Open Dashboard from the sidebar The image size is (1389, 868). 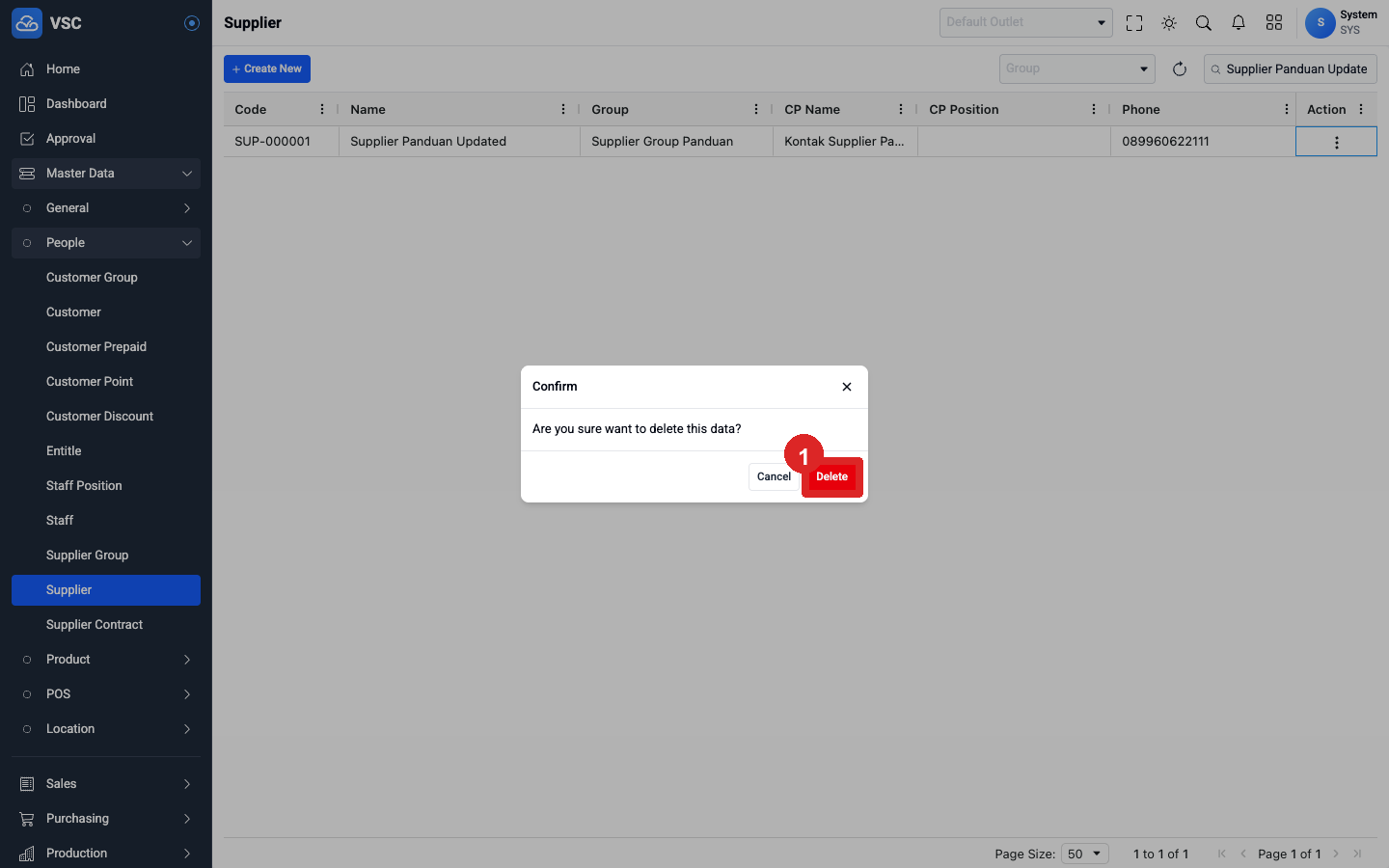pos(106,104)
